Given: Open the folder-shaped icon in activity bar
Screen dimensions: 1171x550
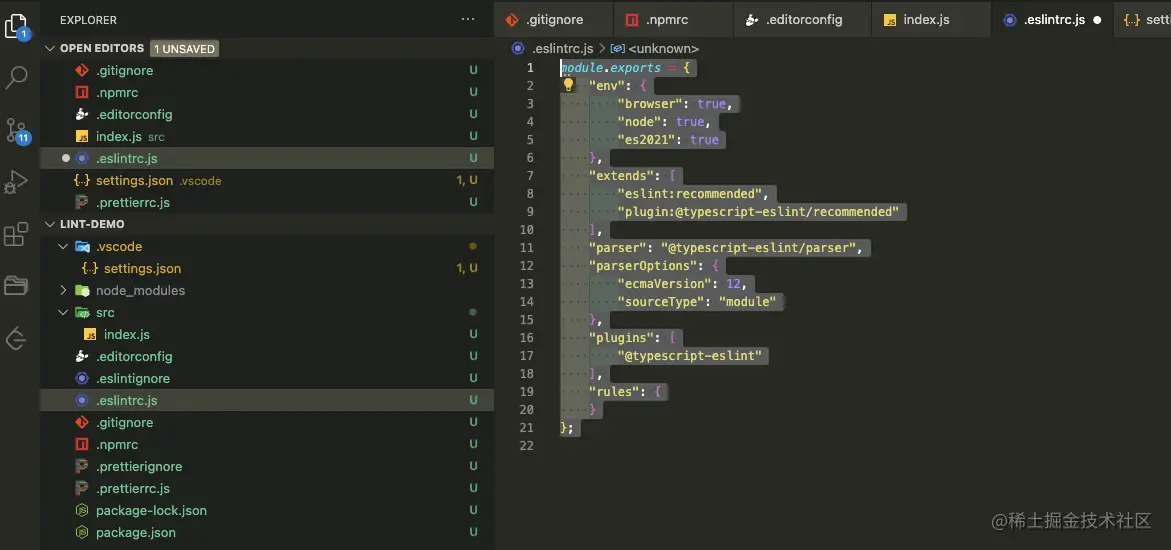Looking at the screenshot, I should pyautogui.click(x=16, y=285).
